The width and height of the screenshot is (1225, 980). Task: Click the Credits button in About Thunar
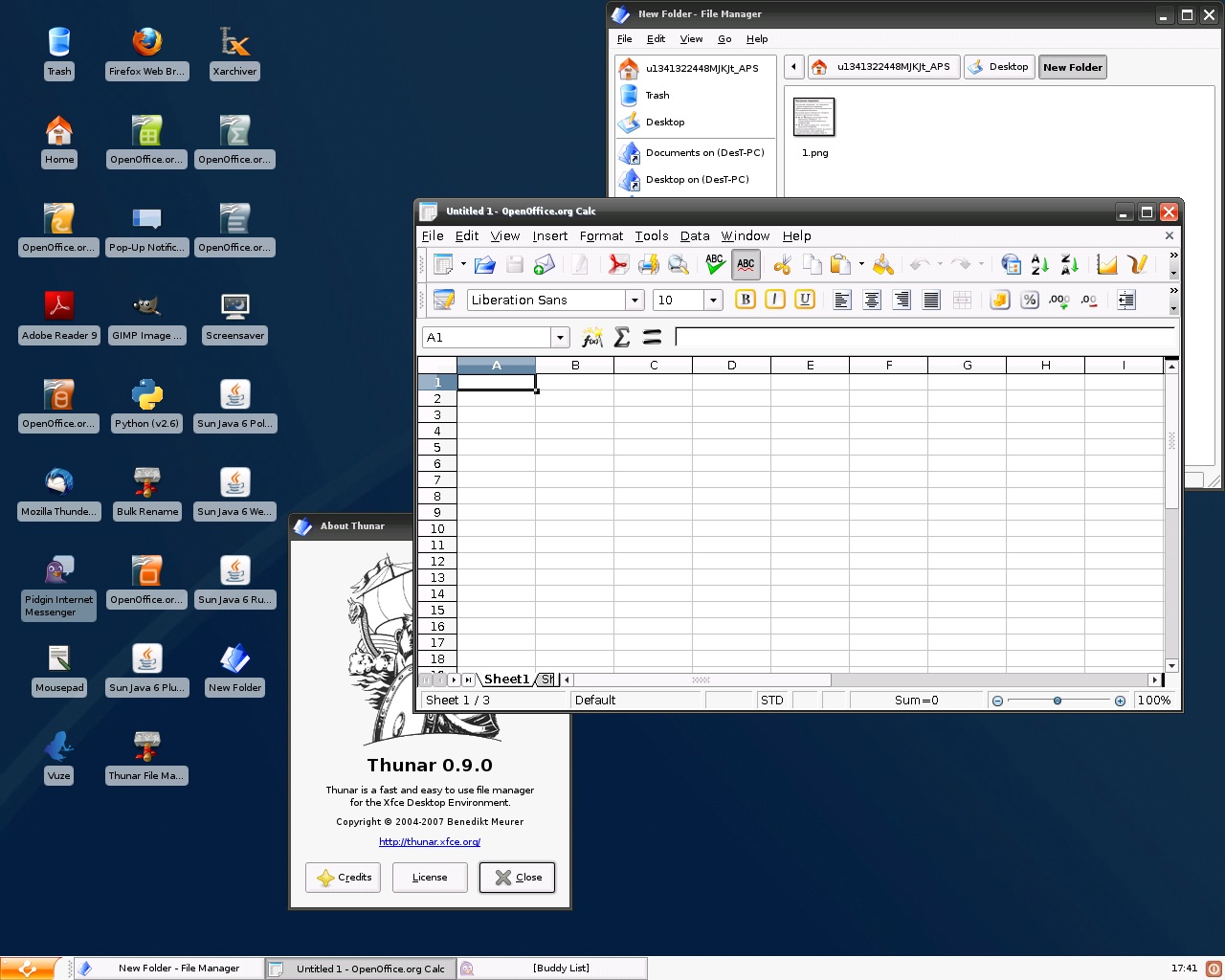coord(344,878)
